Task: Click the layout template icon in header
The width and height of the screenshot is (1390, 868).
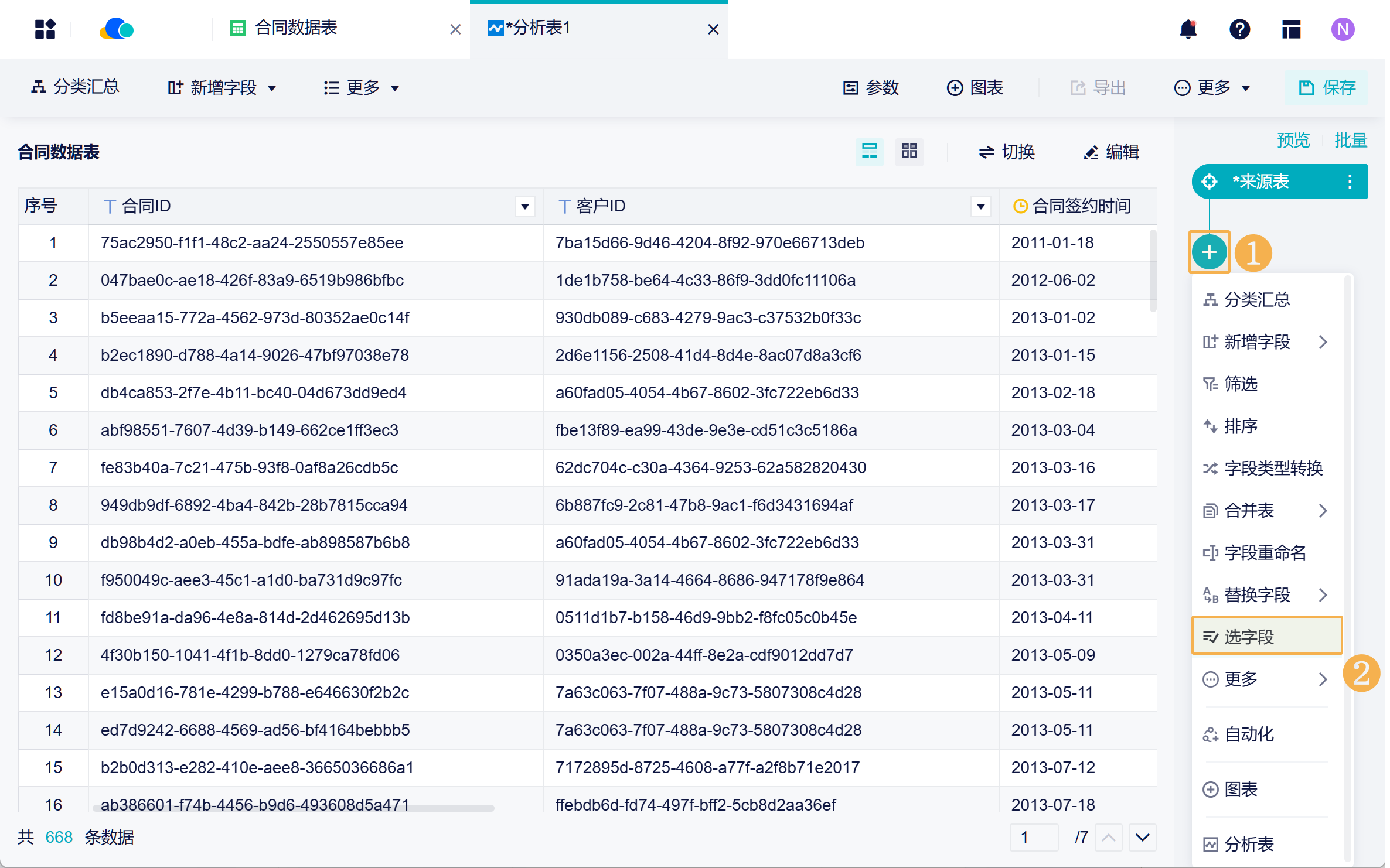Action: pos(1291,29)
